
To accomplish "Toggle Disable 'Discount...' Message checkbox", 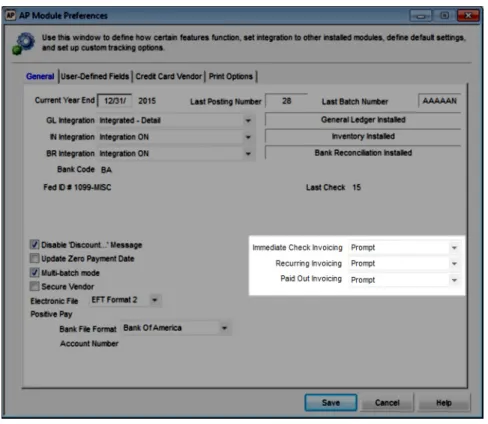I will pyautogui.click(x=34, y=245).
